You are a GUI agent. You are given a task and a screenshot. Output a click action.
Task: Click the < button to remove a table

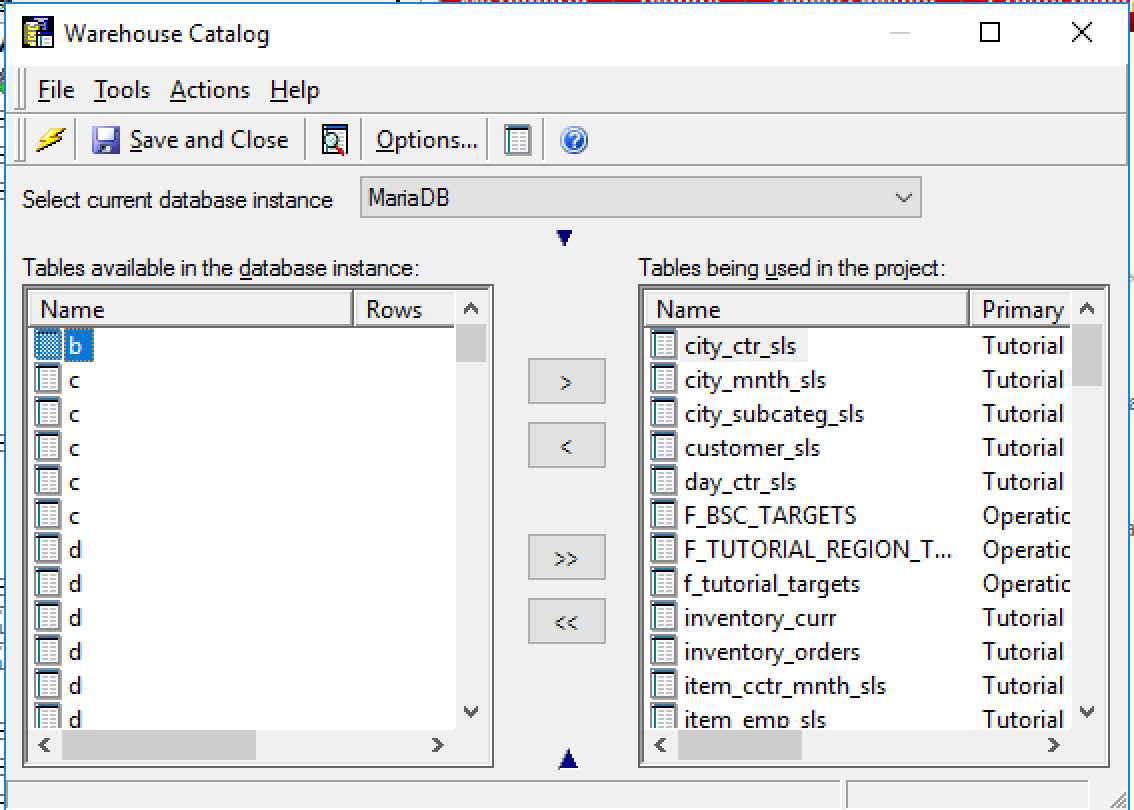pos(566,444)
